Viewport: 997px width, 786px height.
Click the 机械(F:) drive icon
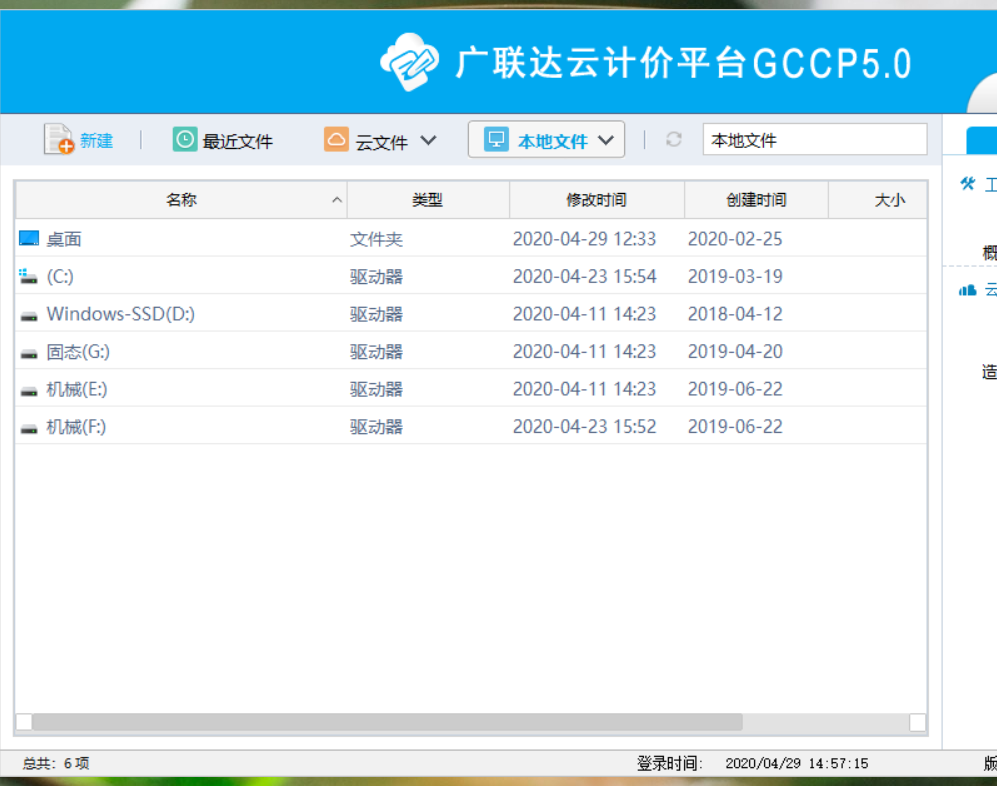pos(29,429)
